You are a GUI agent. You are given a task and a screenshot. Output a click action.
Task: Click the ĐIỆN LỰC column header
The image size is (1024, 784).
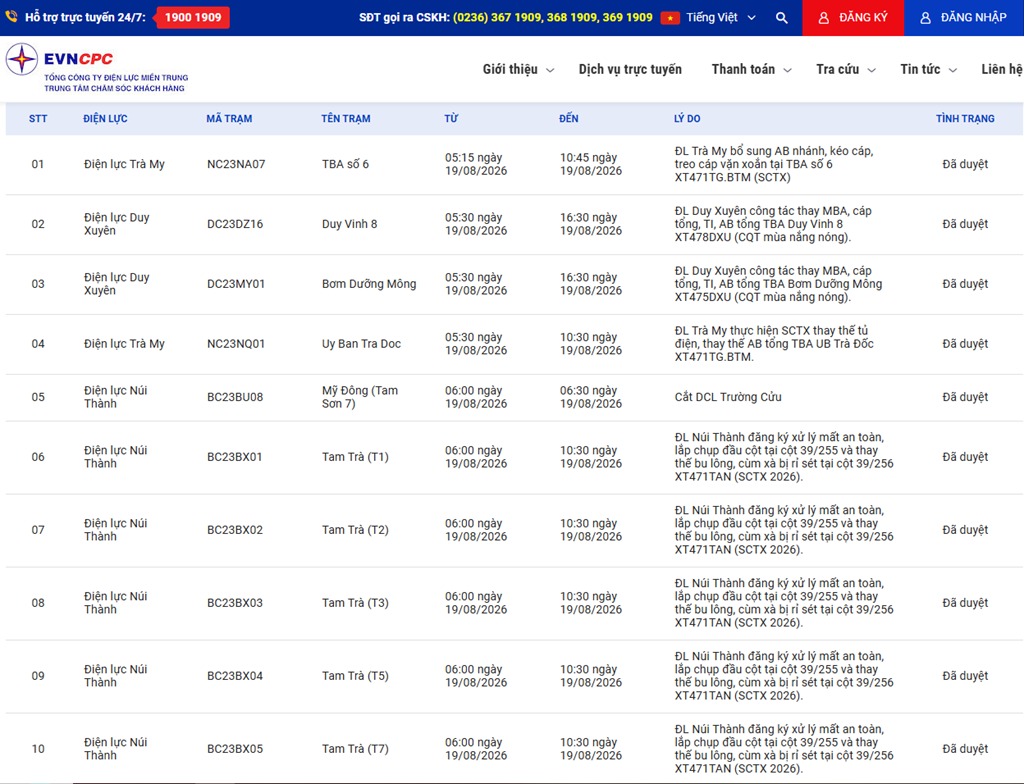[105, 118]
